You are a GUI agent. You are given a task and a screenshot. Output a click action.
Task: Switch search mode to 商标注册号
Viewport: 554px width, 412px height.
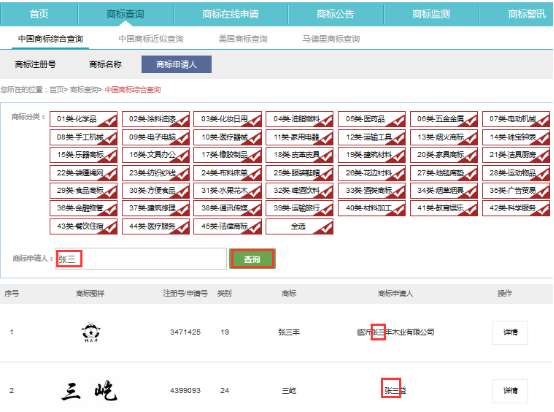[35, 64]
